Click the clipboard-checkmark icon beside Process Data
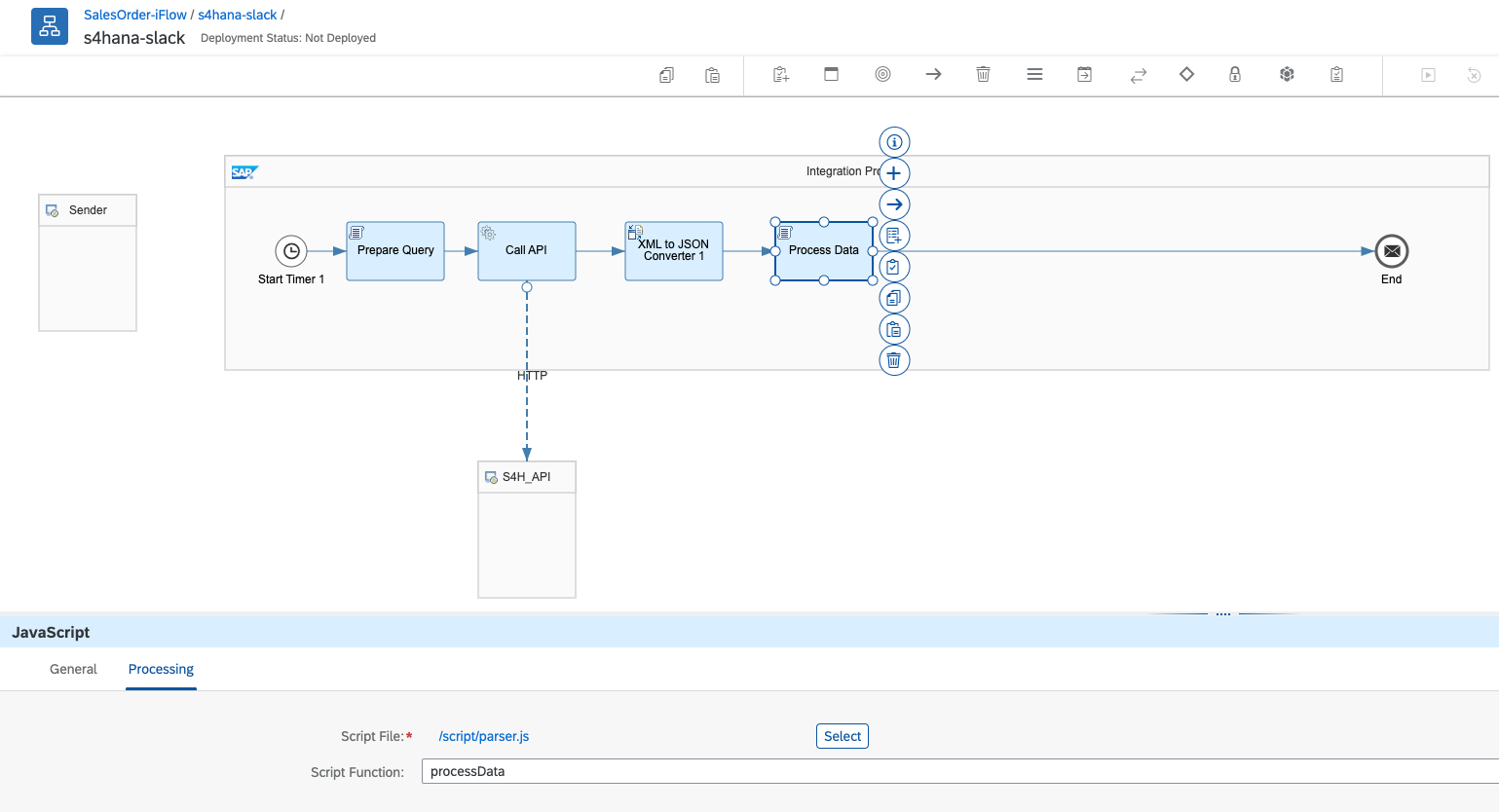Viewport: 1499px width, 812px height. [x=894, y=267]
